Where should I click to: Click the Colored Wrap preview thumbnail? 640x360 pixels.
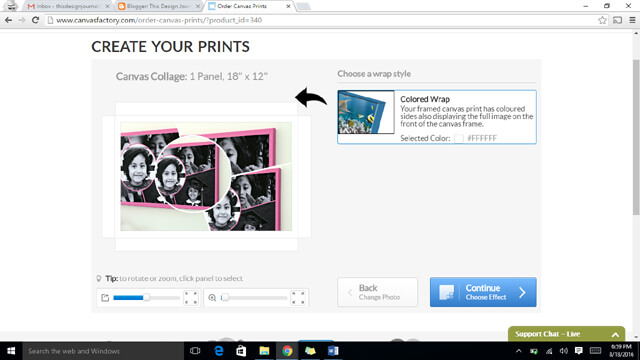[x=366, y=112]
